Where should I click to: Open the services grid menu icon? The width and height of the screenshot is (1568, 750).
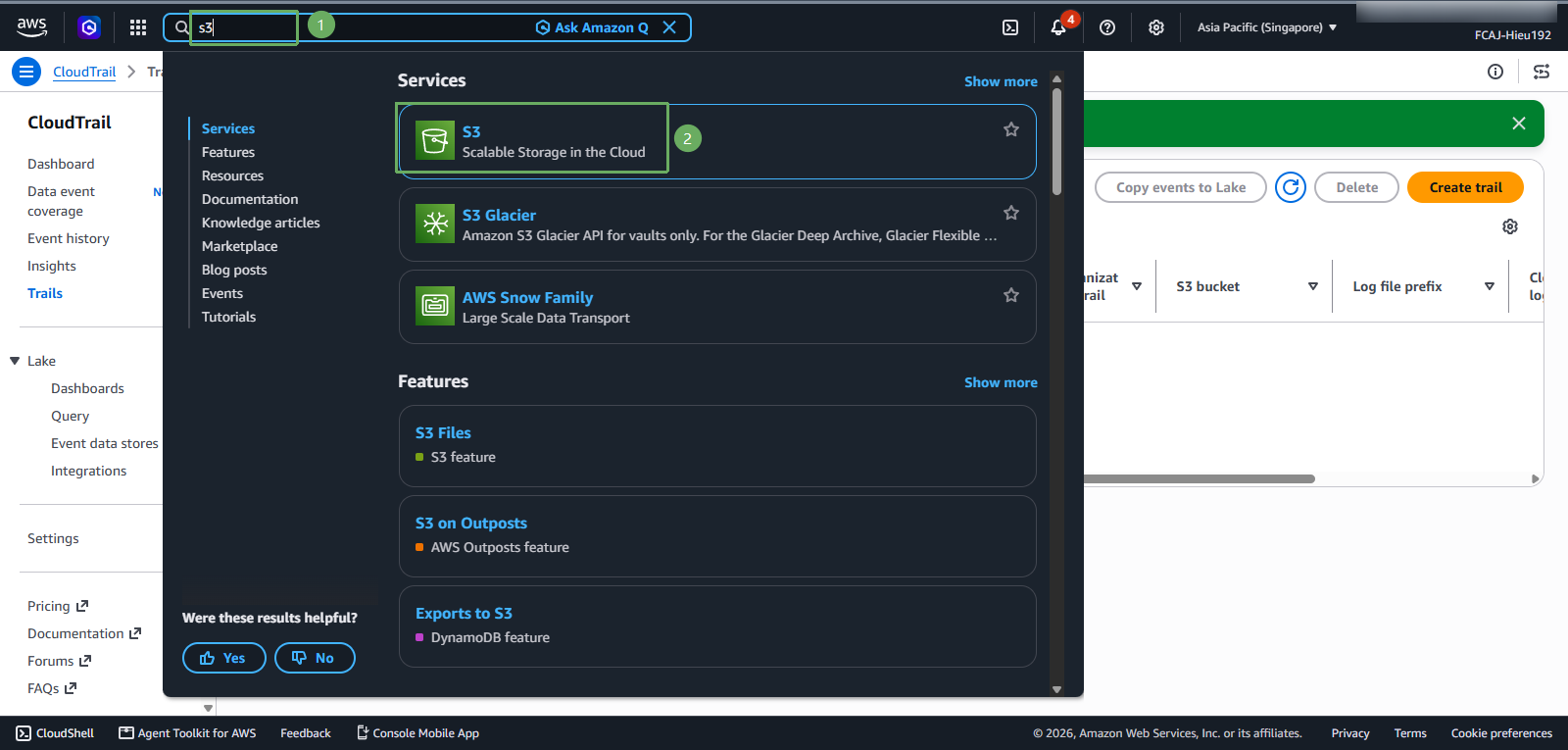pyautogui.click(x=138, y=27)
